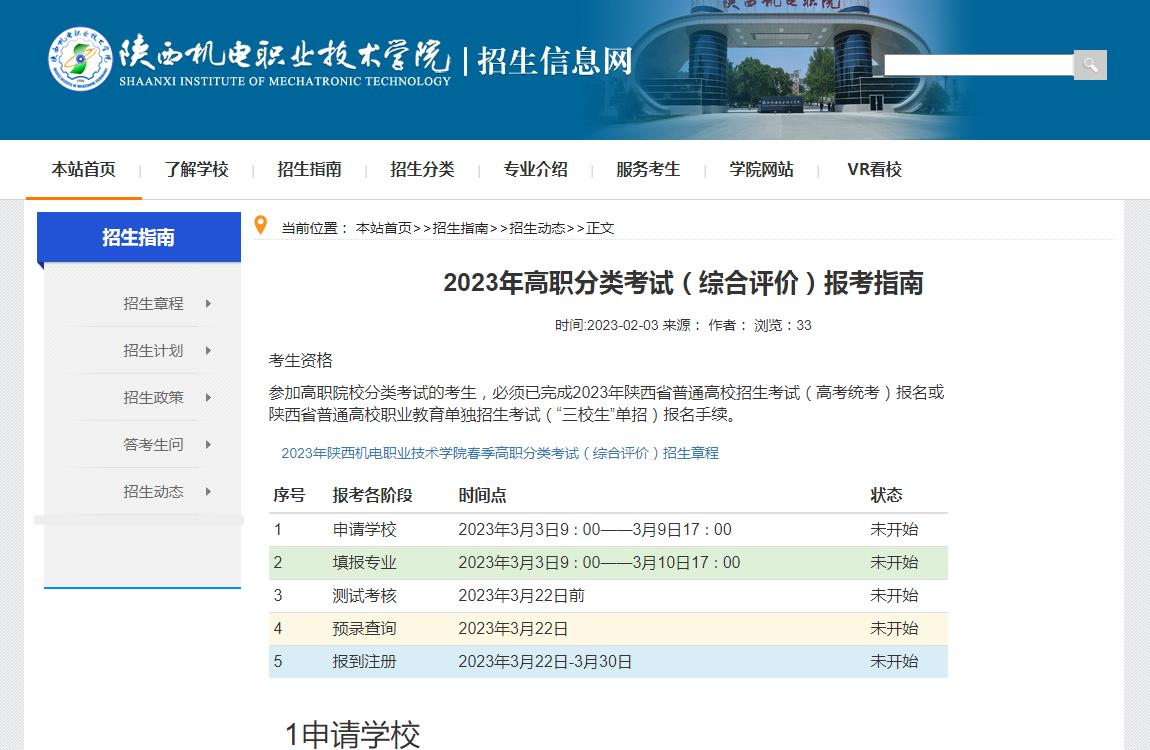1150x750 pixels.
Task: Open the 学院网站 navigation item
Action: (761, 169)
